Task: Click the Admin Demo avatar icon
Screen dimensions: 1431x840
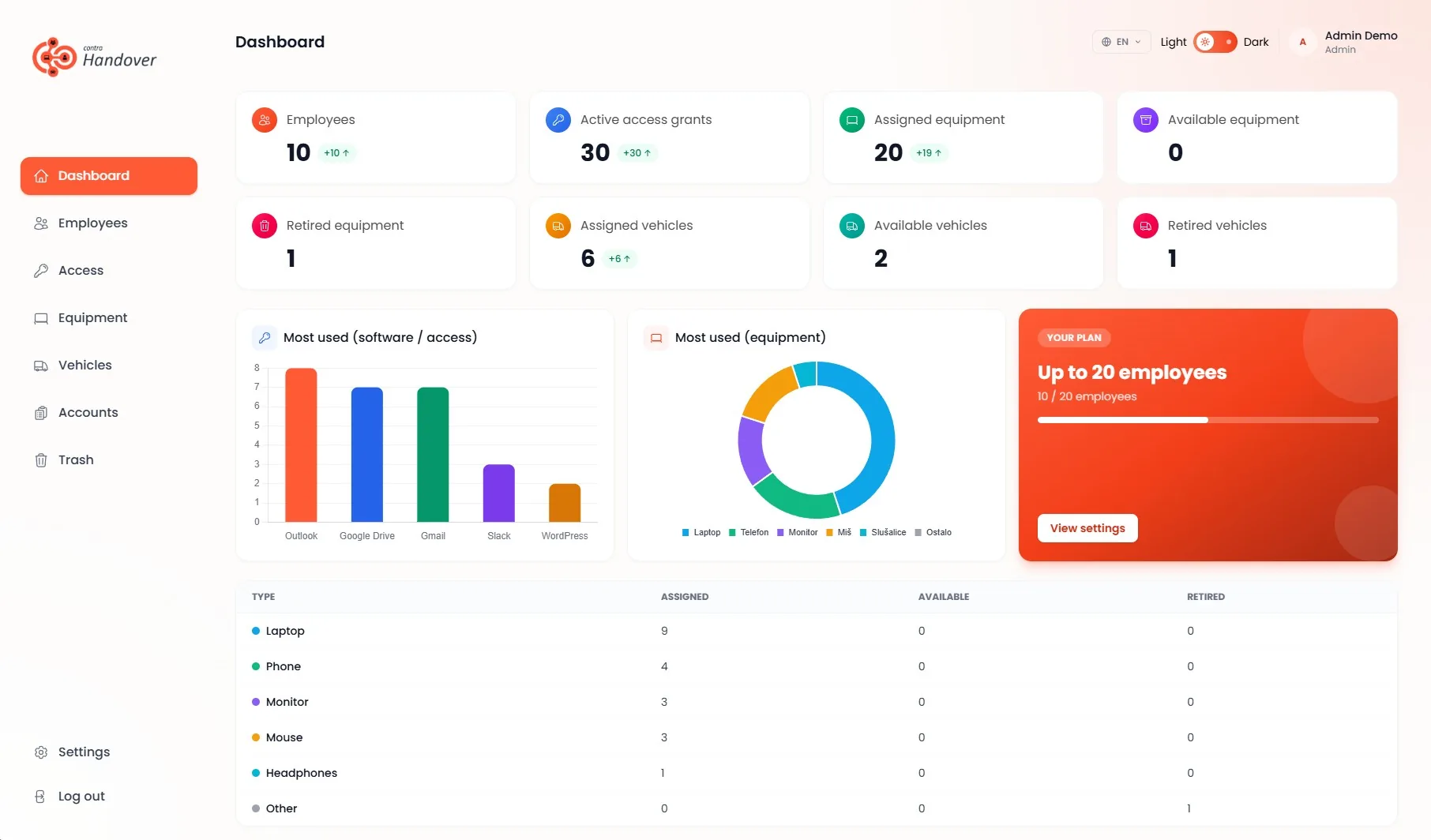Action: point(1303,42)
